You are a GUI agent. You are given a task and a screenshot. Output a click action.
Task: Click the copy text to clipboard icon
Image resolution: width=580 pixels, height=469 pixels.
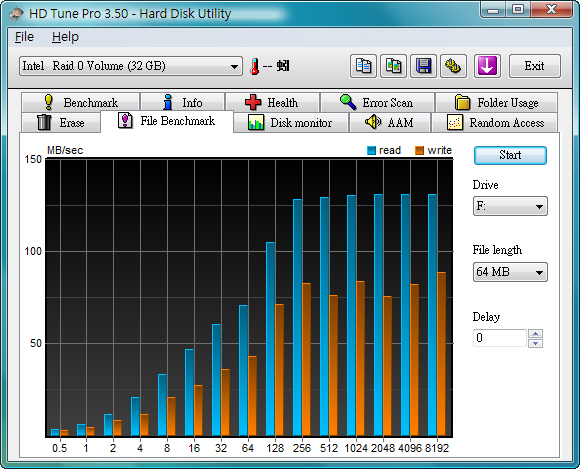[x=363, y=66]
